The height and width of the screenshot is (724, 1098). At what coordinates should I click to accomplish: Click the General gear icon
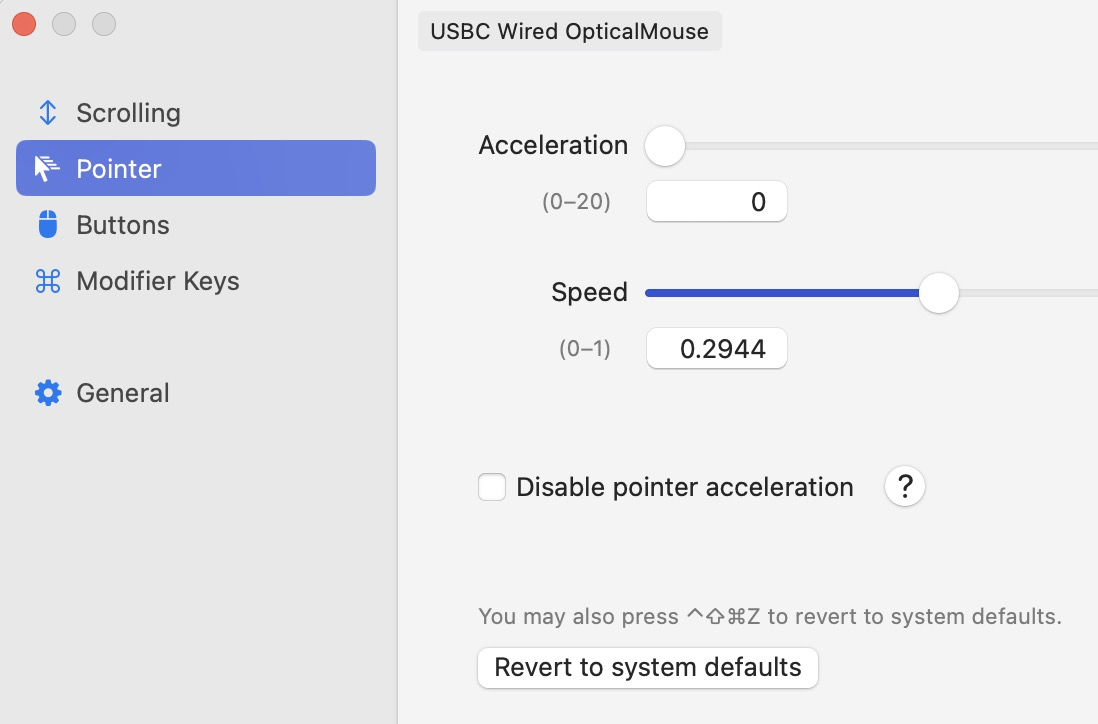coord(47,393)
